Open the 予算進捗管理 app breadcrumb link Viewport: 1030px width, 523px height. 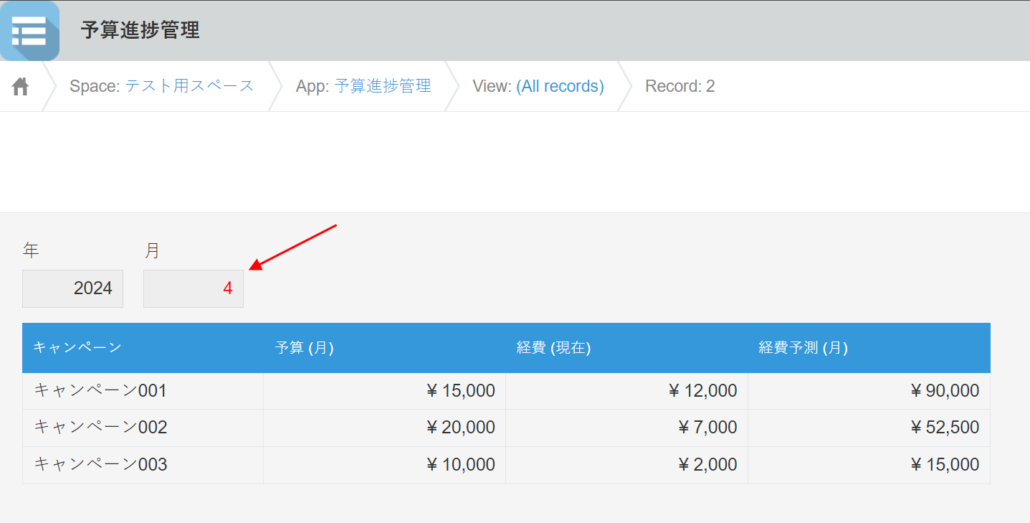382,86
